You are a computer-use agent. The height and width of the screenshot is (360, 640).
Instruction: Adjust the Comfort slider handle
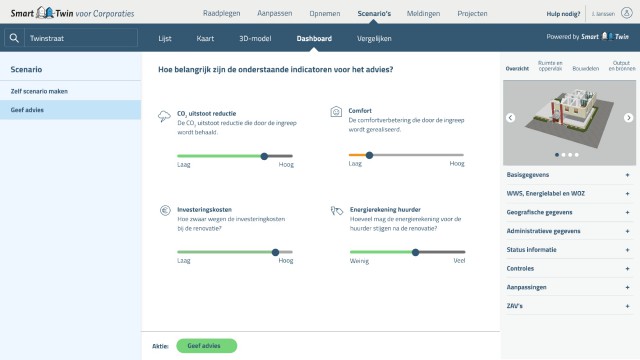click(x=369, y=155)
